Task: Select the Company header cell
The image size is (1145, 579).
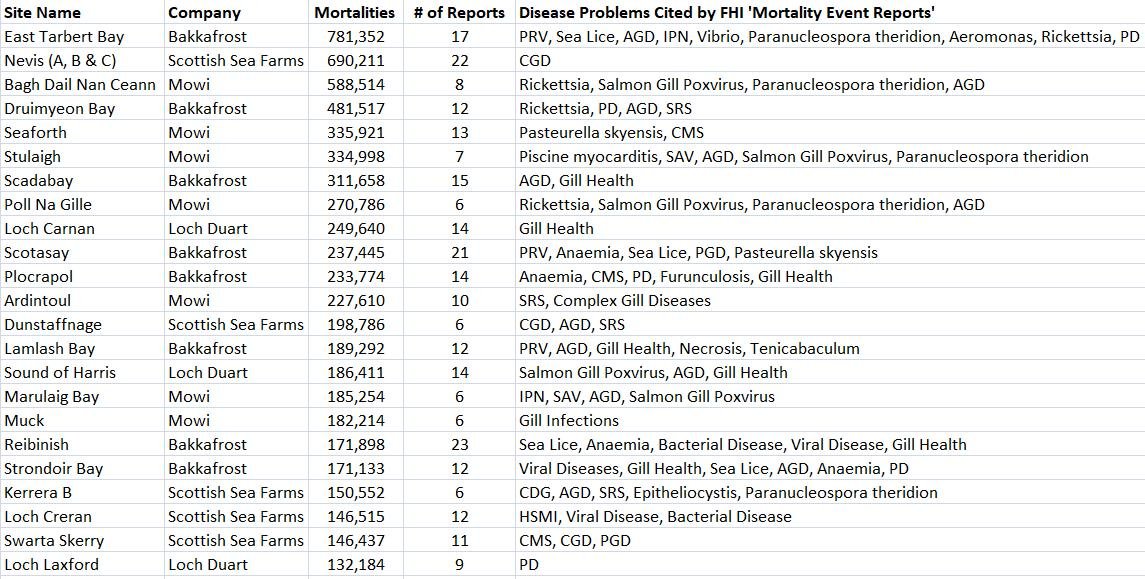Action: tap(205, 13)
